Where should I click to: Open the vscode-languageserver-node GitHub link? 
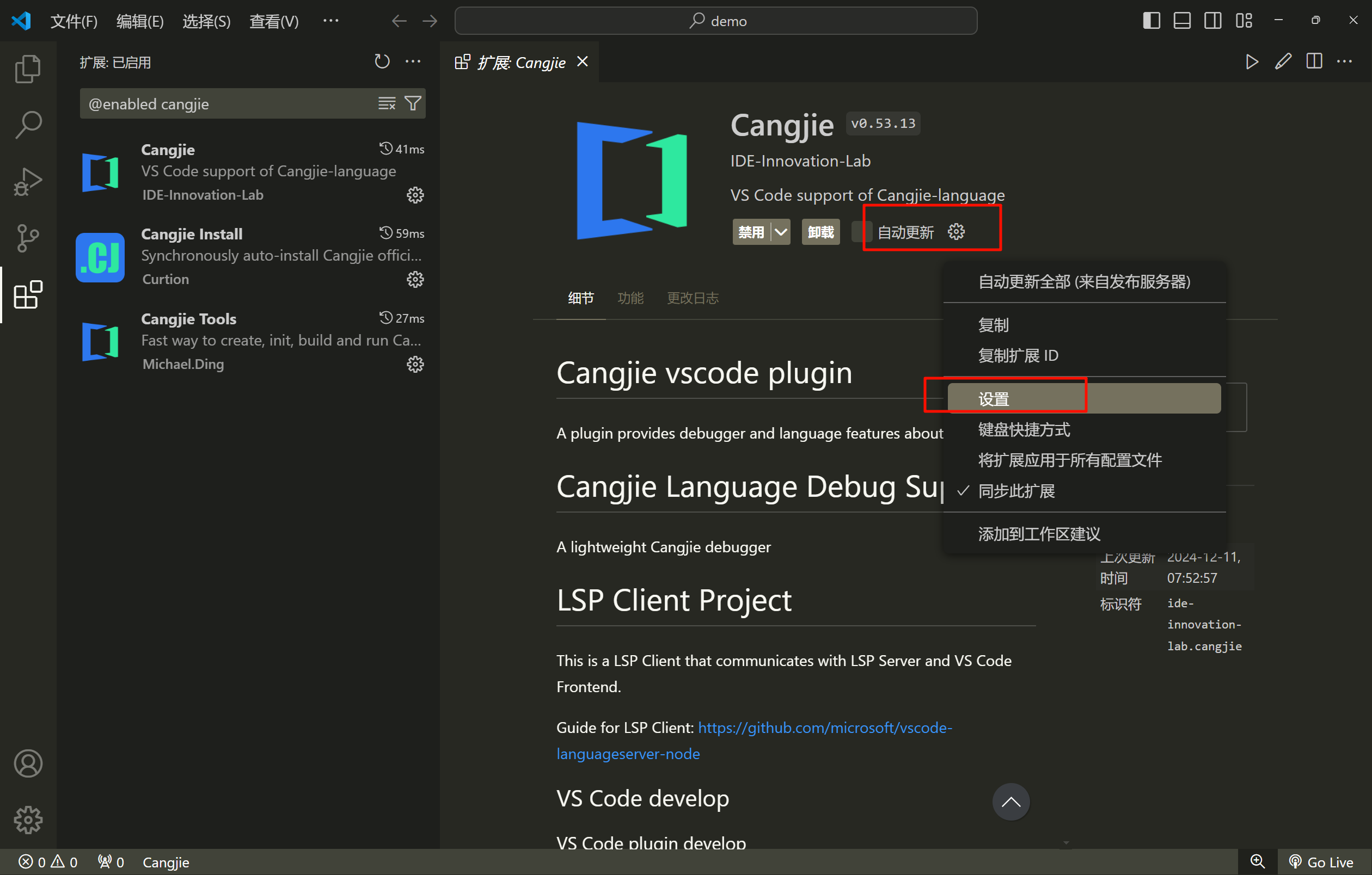824,728
